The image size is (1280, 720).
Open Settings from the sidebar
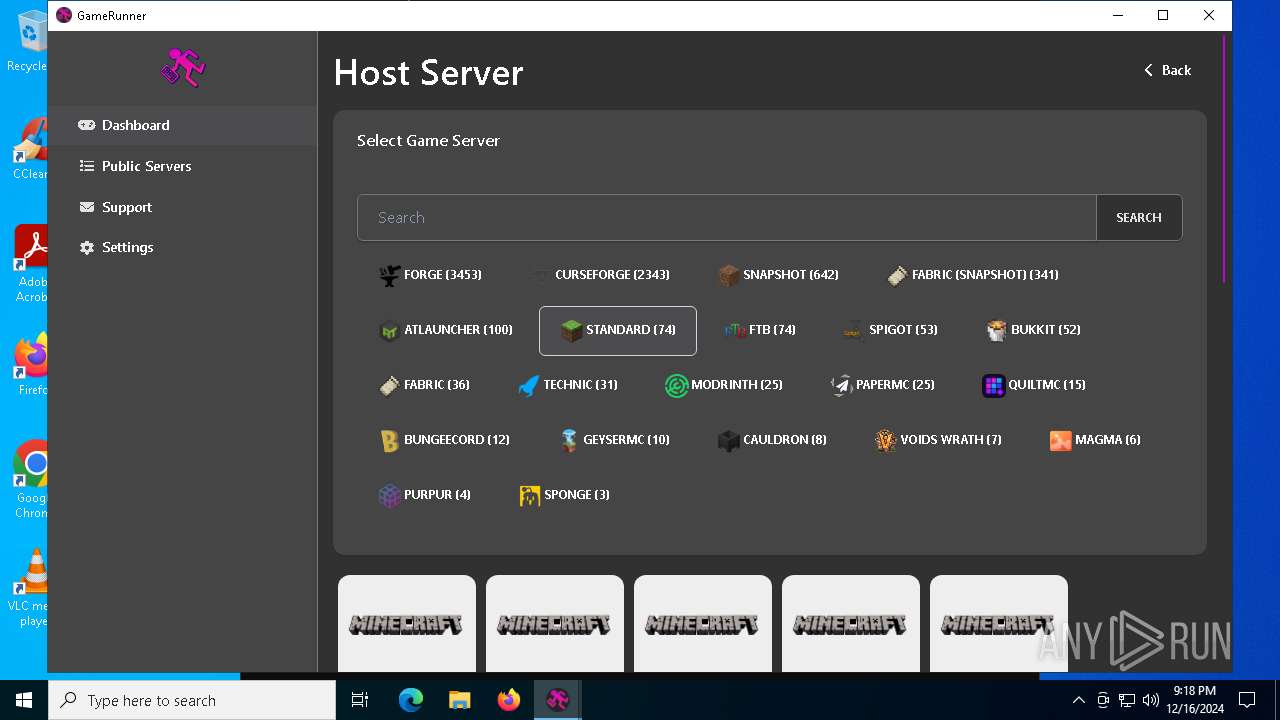pos(183,247)
